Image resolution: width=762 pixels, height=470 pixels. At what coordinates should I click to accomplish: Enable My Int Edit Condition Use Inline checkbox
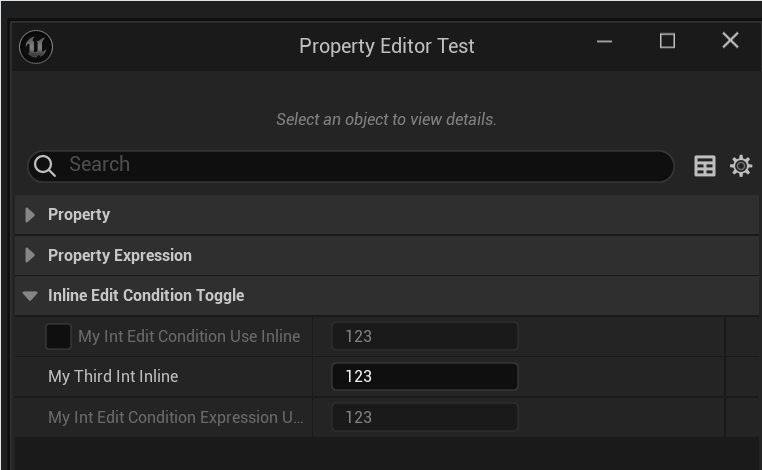(58, 337)
